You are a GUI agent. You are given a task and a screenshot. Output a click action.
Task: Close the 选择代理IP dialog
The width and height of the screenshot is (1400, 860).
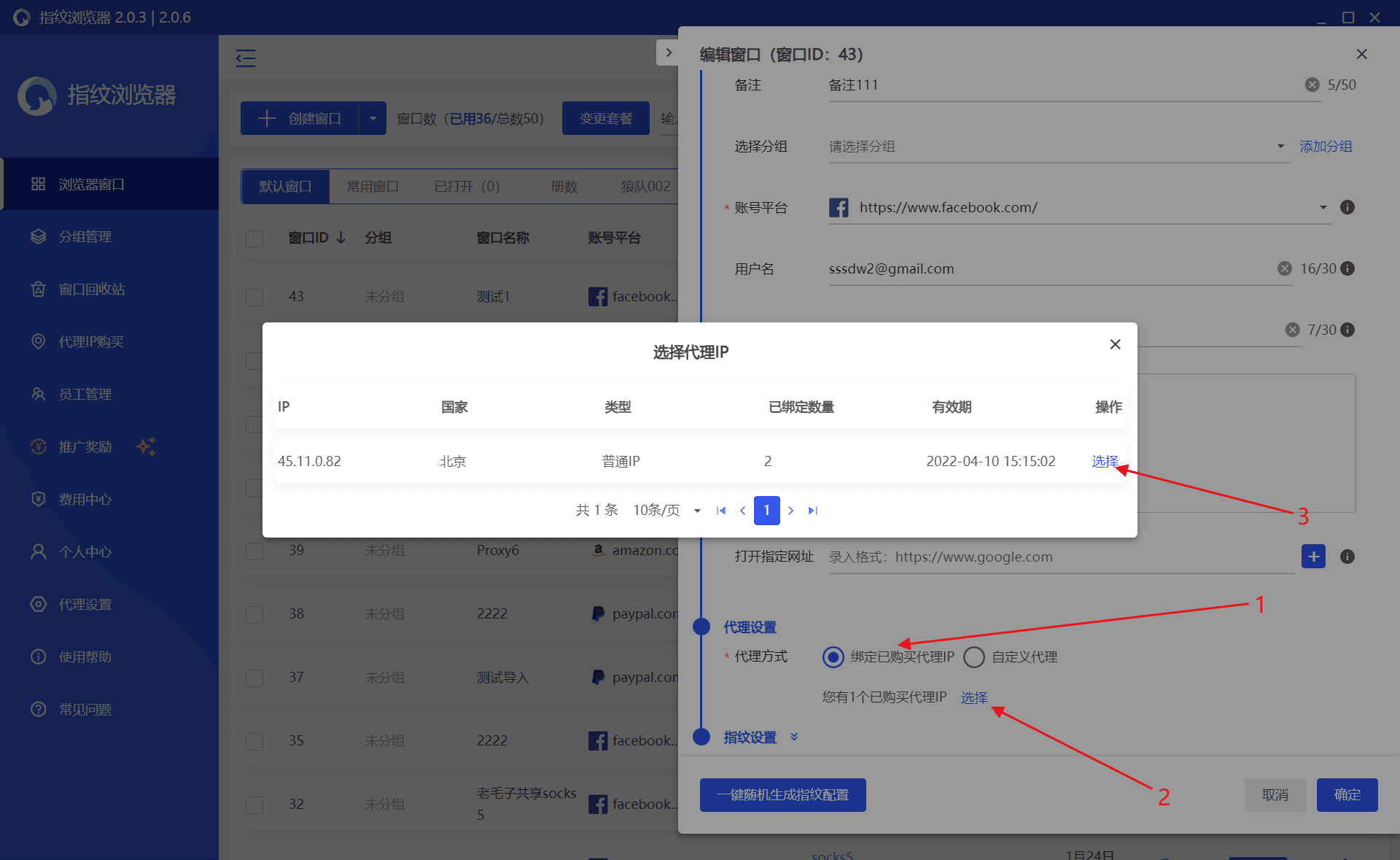(x=1115, y=344)
